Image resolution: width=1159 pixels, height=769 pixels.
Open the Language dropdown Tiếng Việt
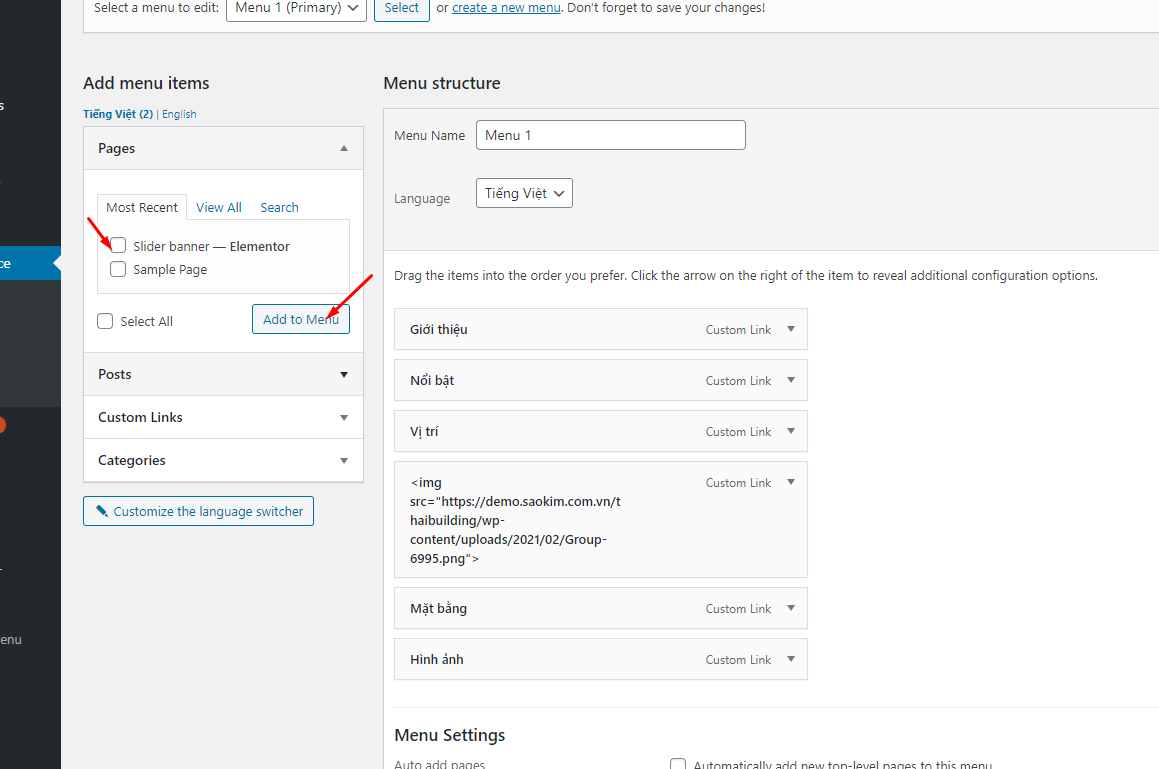point(524,193)
